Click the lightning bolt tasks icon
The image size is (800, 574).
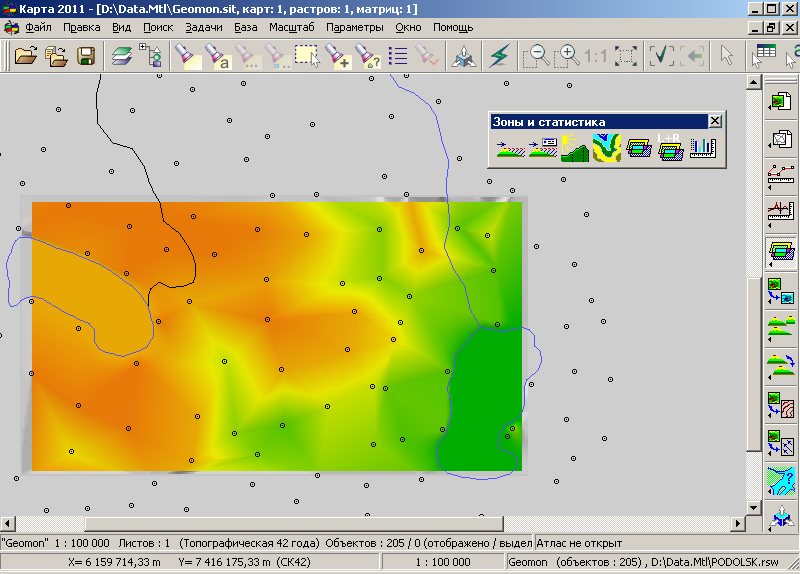click(x=498, y=56)
